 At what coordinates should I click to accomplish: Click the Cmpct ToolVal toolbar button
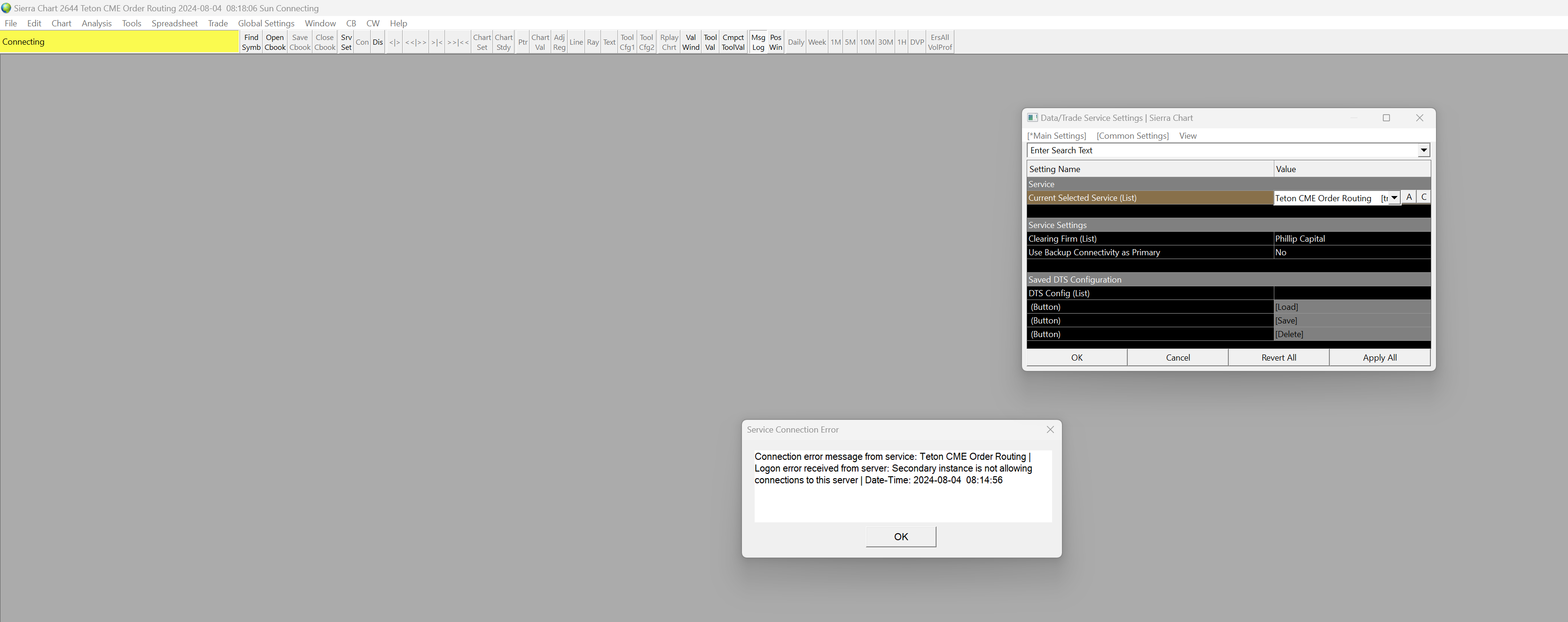[x=733, y=42]
